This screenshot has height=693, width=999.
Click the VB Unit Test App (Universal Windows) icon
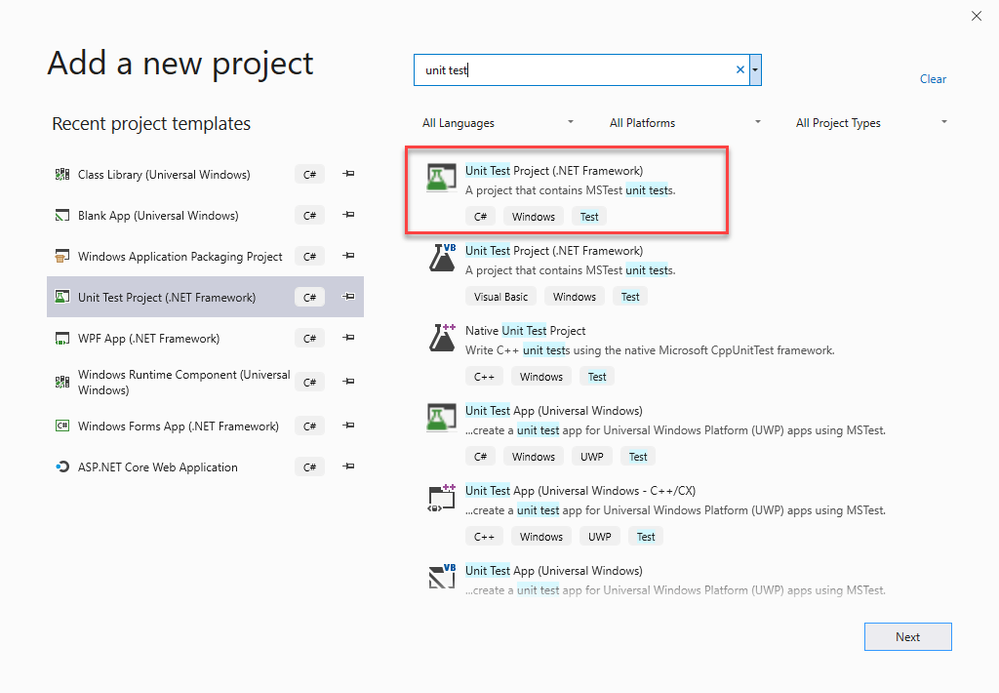pos(442,577)
